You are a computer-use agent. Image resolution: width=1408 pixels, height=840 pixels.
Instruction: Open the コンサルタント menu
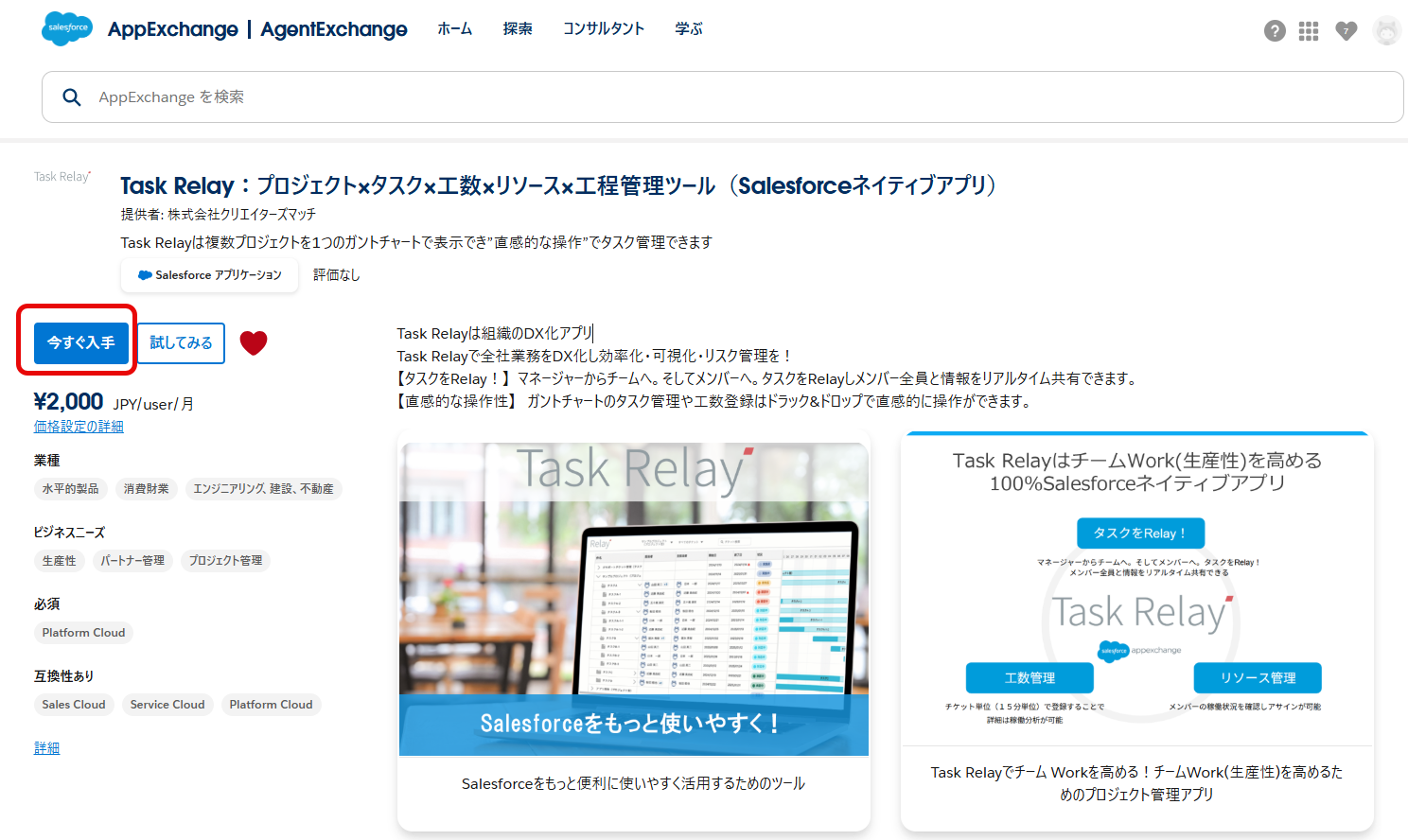coord(604,29)
